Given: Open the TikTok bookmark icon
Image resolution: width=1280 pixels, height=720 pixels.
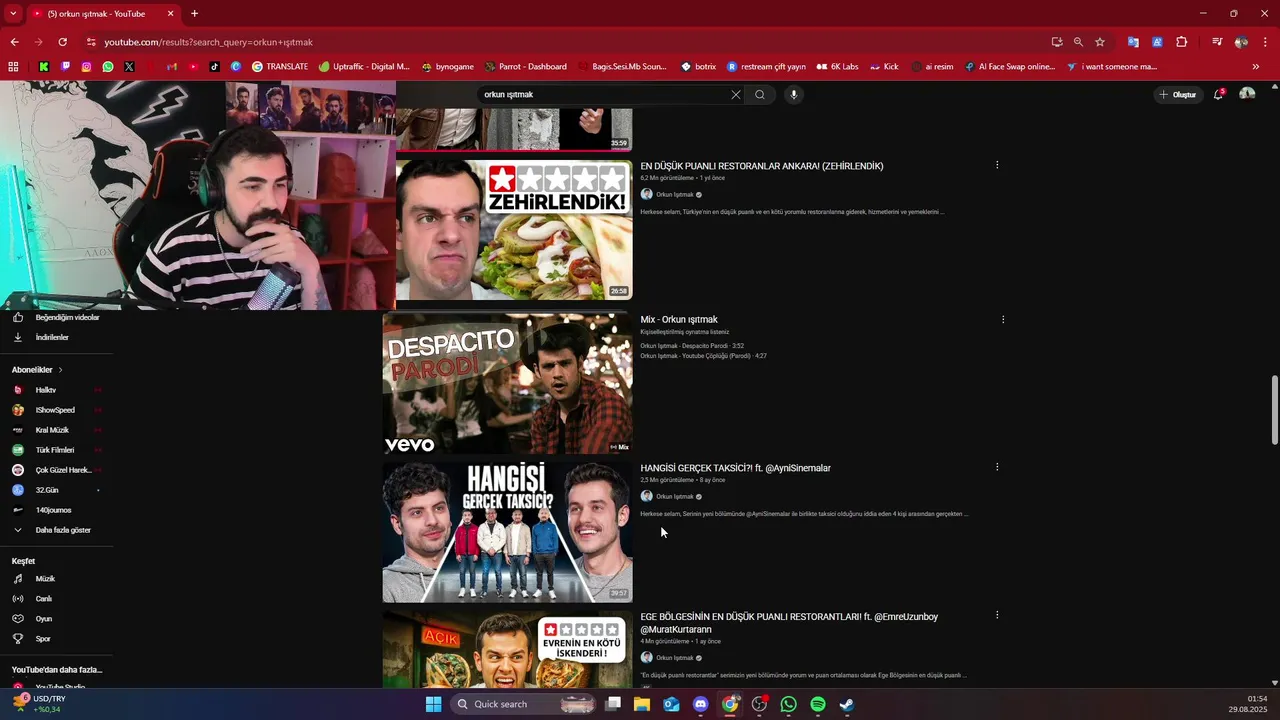Looking at the screenshot, I should point(215,67).
